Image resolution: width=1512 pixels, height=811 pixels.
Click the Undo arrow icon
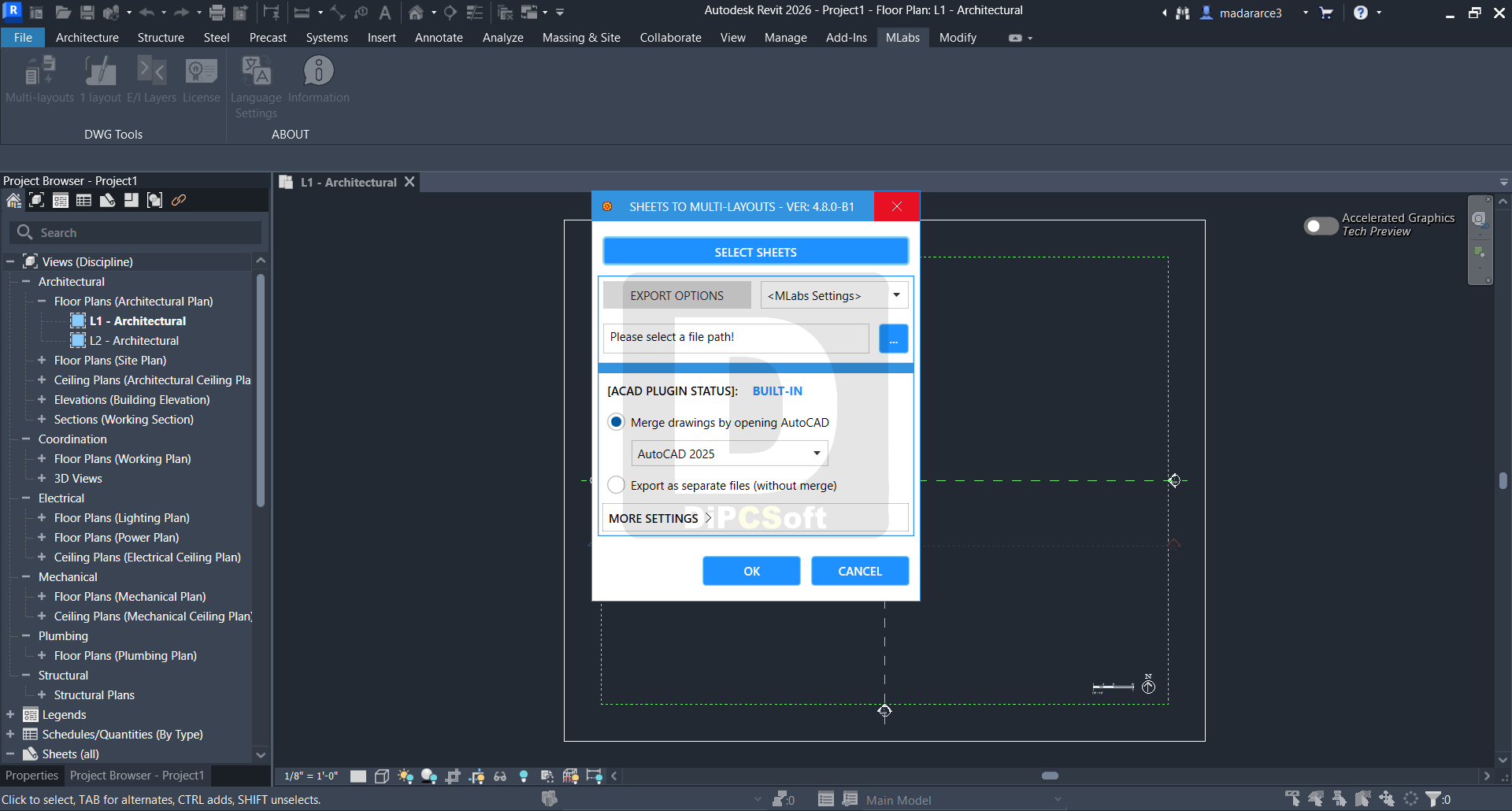pos(146,13)
